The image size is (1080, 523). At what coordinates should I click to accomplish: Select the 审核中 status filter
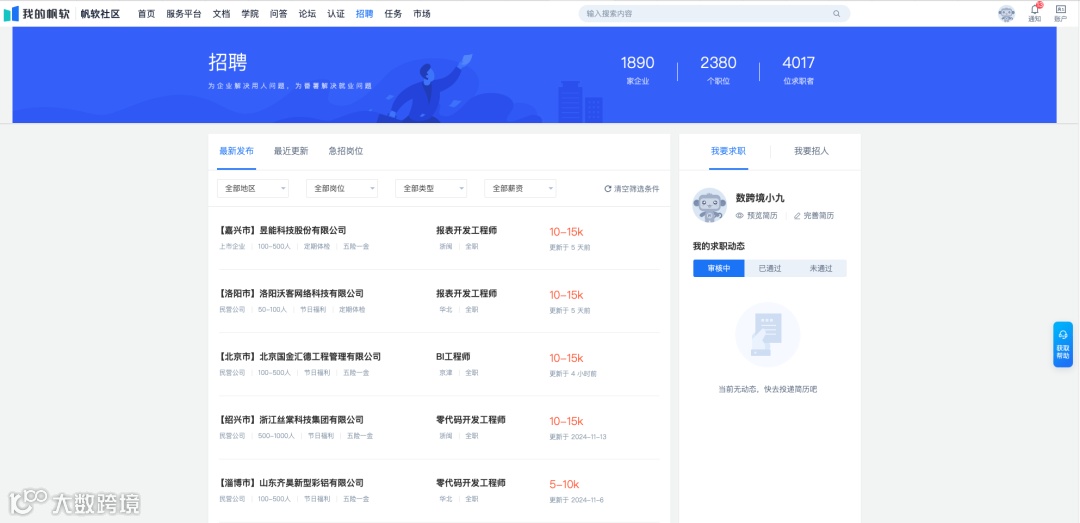[718, 269]
